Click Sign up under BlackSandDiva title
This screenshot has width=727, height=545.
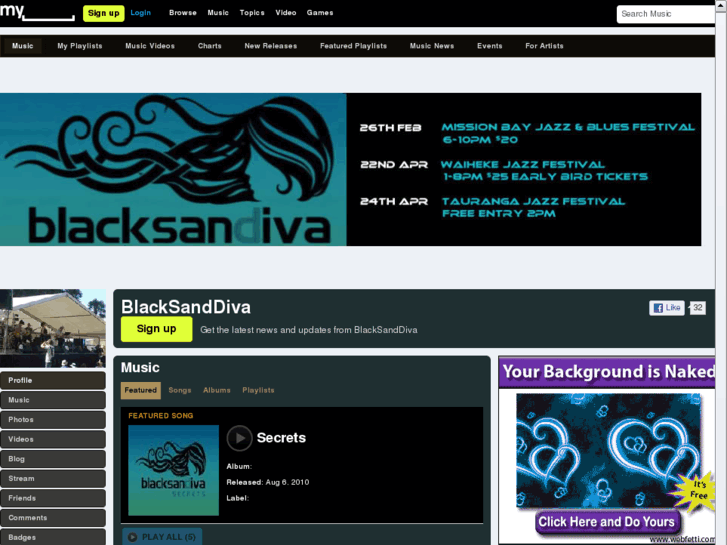click(156, 329)
